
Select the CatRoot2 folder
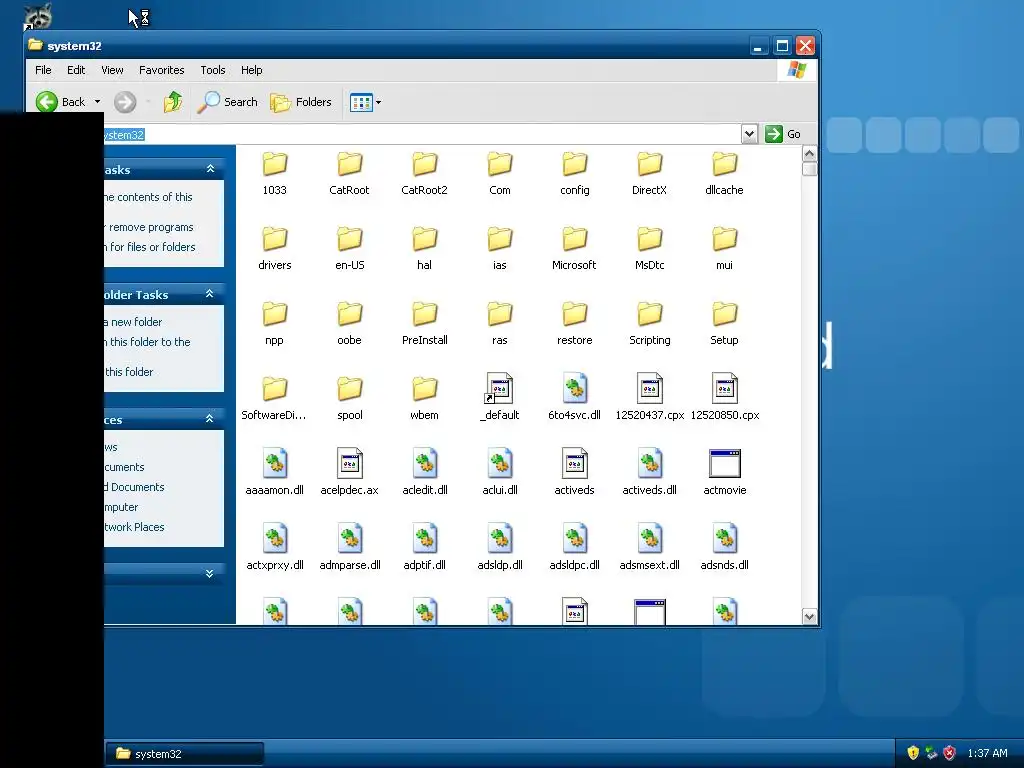[x=424, y=174]
